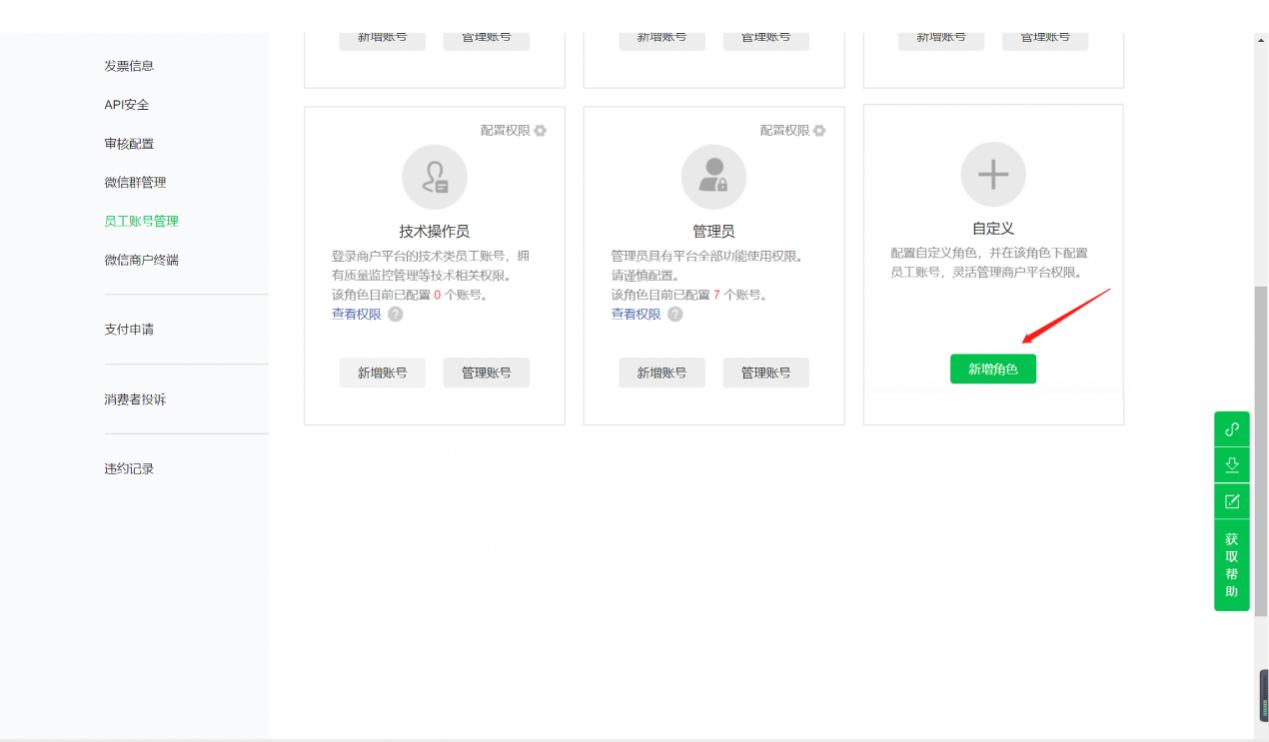Open 获取帮助 in the floating sidebar

1232,565
